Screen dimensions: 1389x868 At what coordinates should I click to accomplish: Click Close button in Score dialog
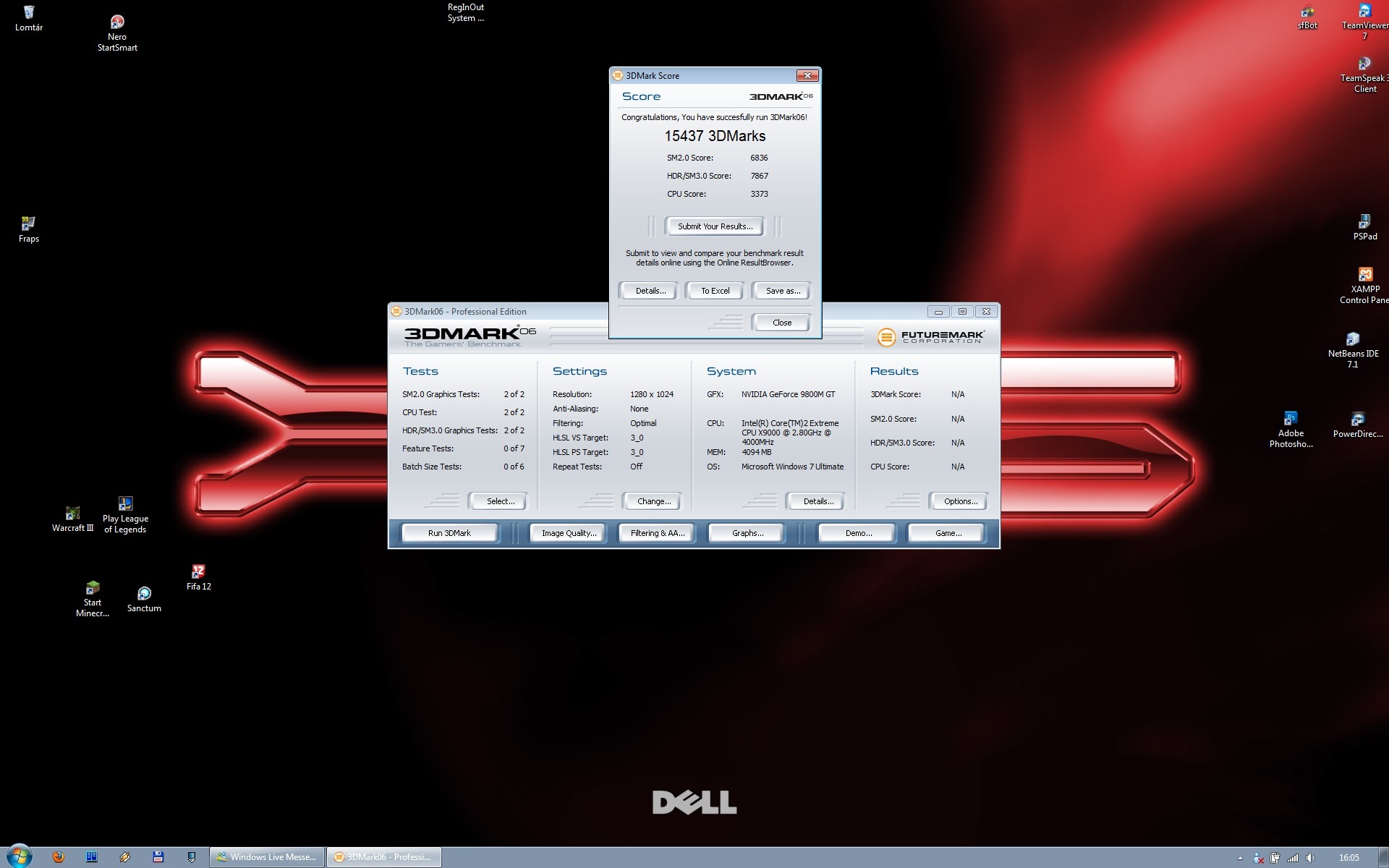(x=781, y=323)
